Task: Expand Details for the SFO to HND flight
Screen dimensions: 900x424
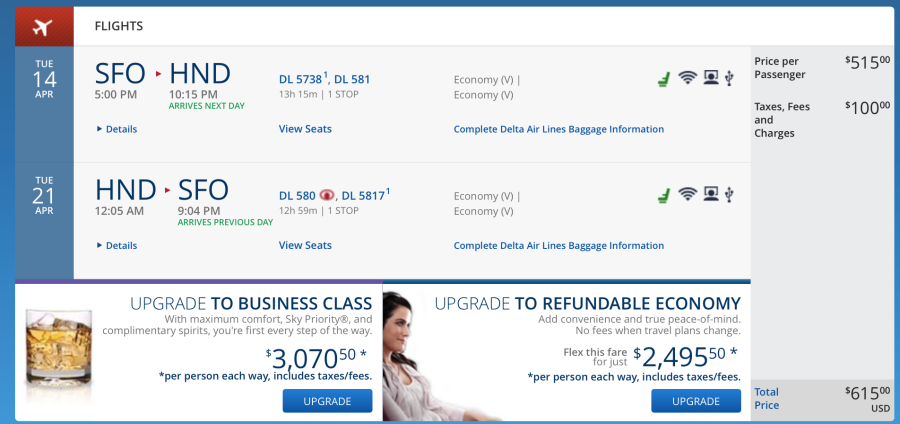Action: [x=117, y=129]
